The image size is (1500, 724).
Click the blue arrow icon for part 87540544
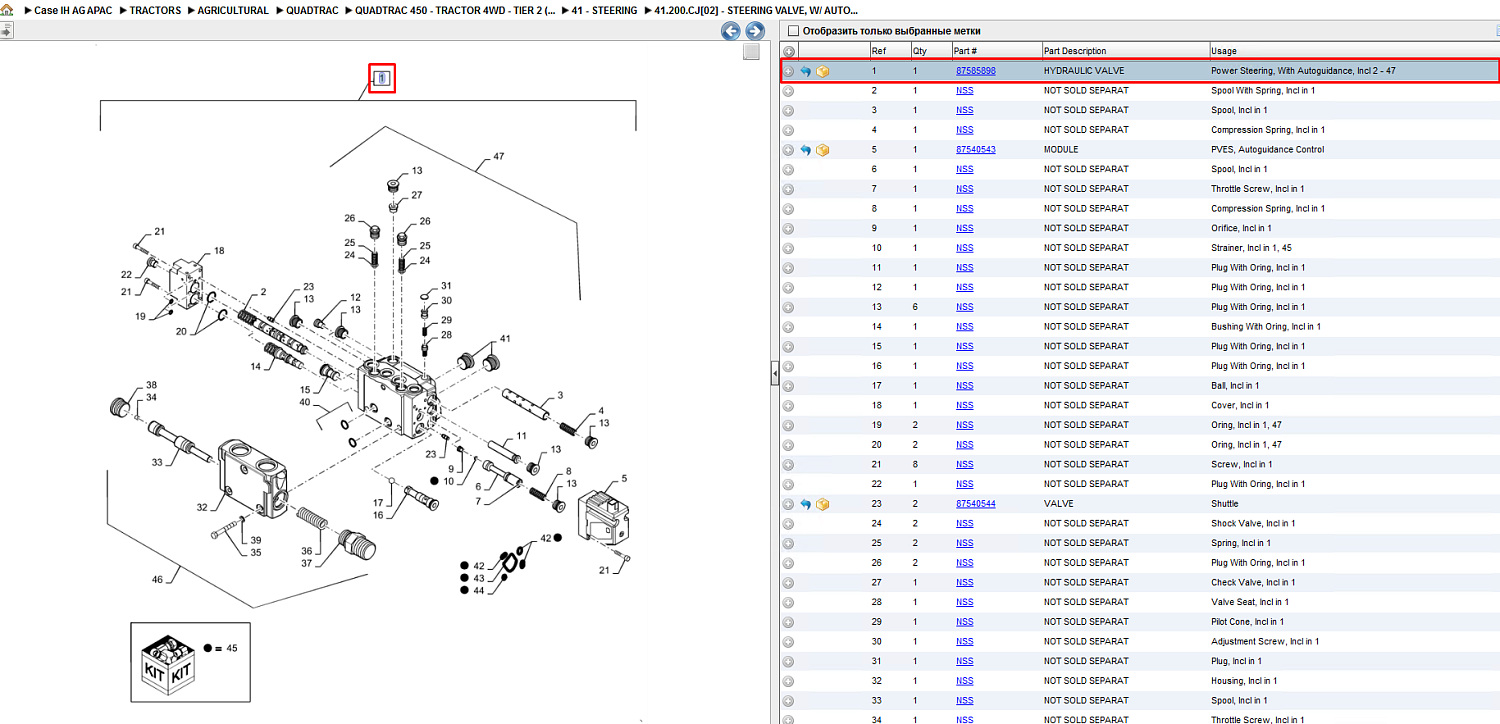click(x=805, y=504)
